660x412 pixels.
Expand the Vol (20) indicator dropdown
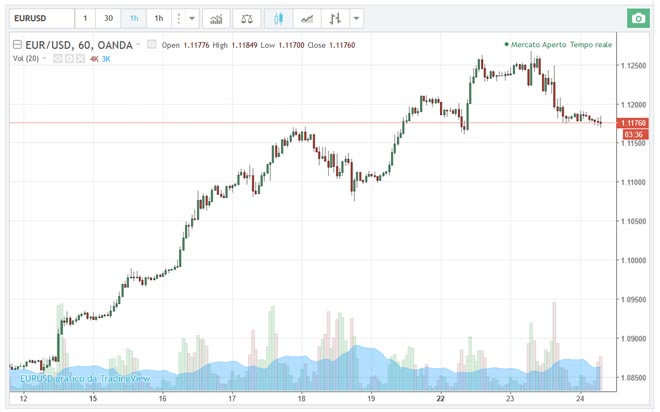(46, 59)
